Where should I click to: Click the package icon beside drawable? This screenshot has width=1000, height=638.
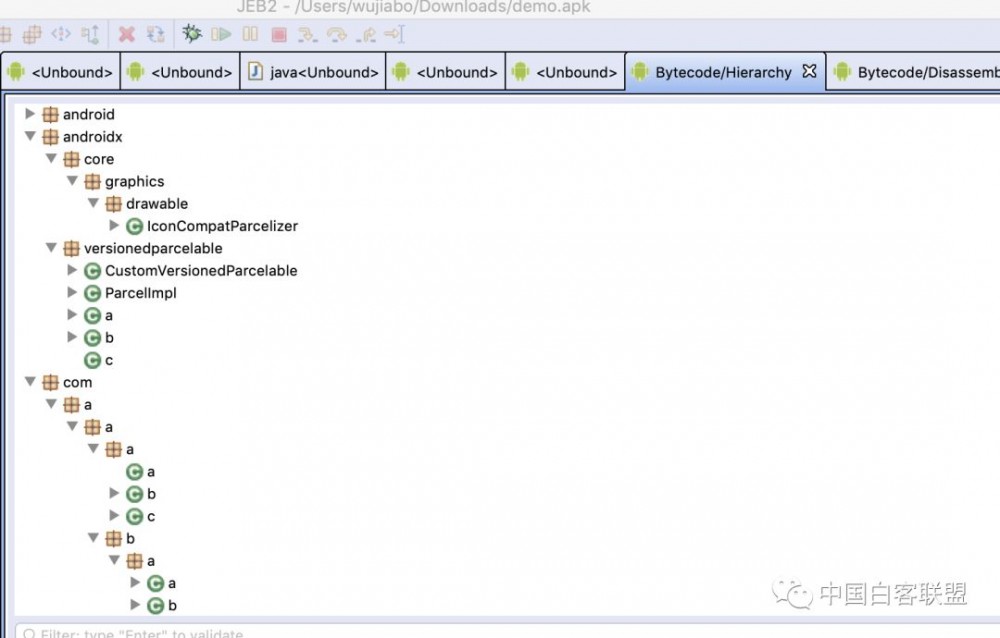click(x=114, y=204)
